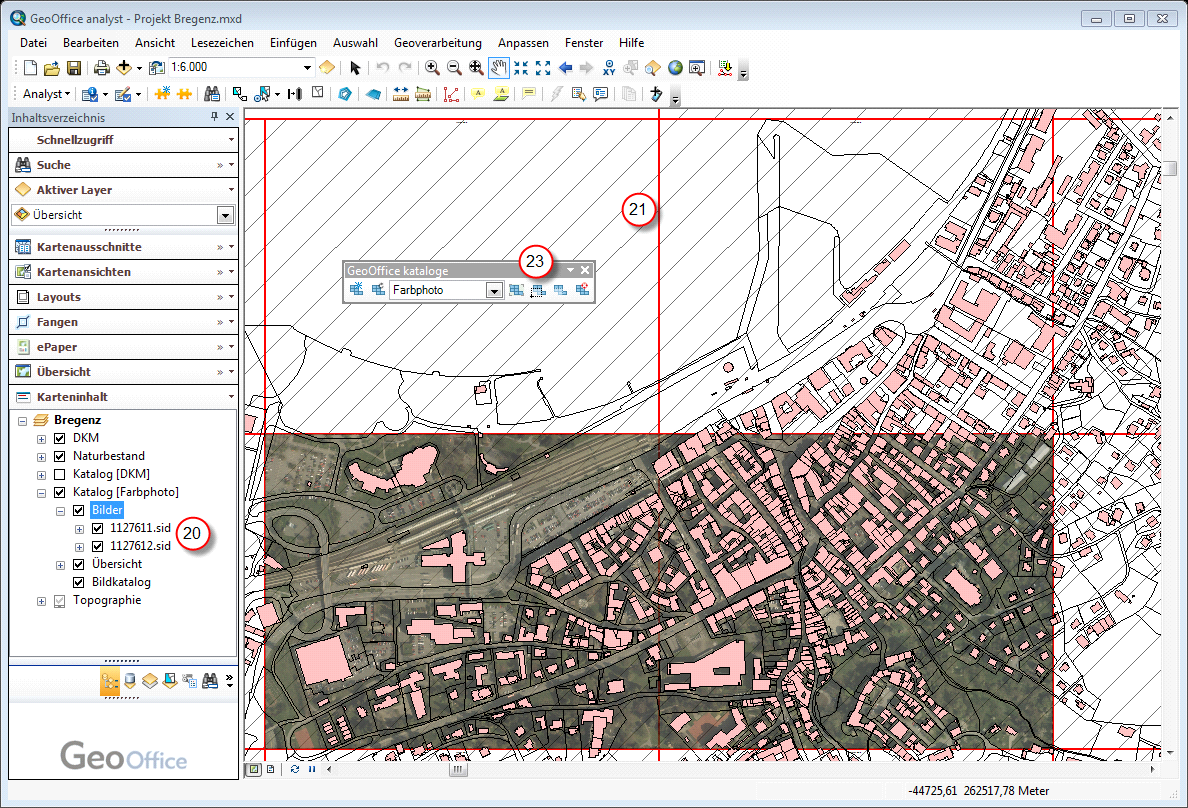Click the Go to XY icon
1188x808 pixels.
[609, 68]
